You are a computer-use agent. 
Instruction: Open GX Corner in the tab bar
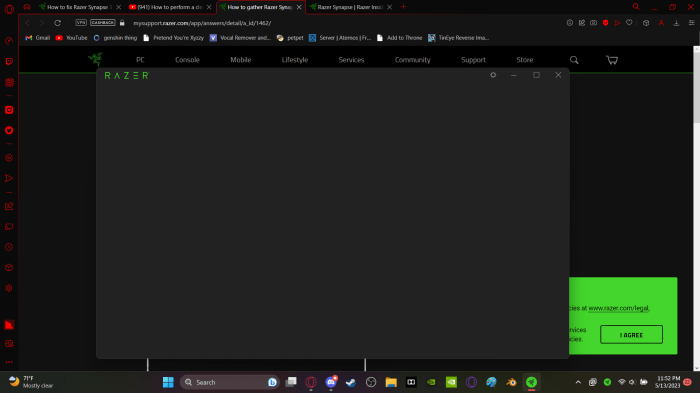click(27, 7)
